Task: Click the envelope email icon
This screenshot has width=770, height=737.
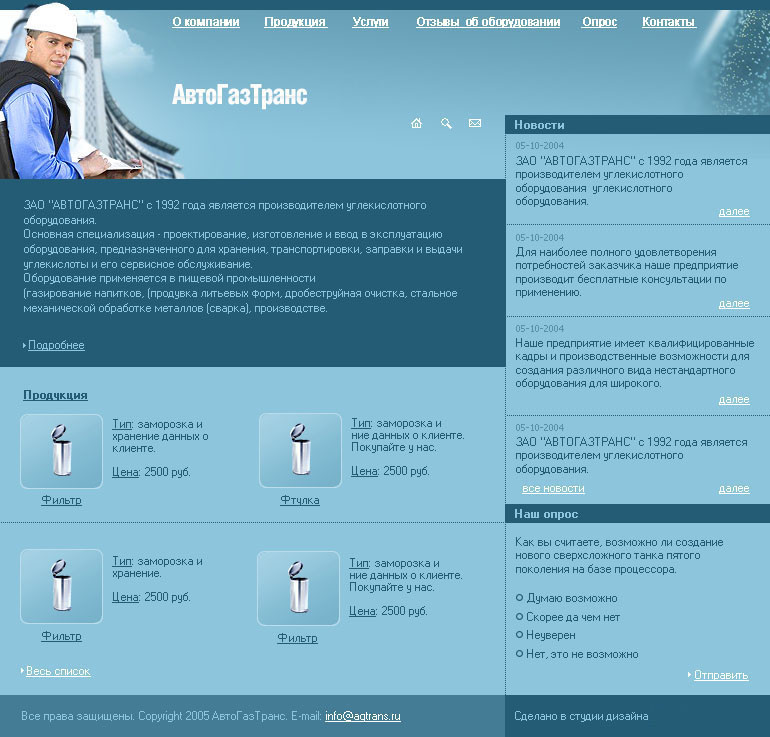Action: coord(475,123)
